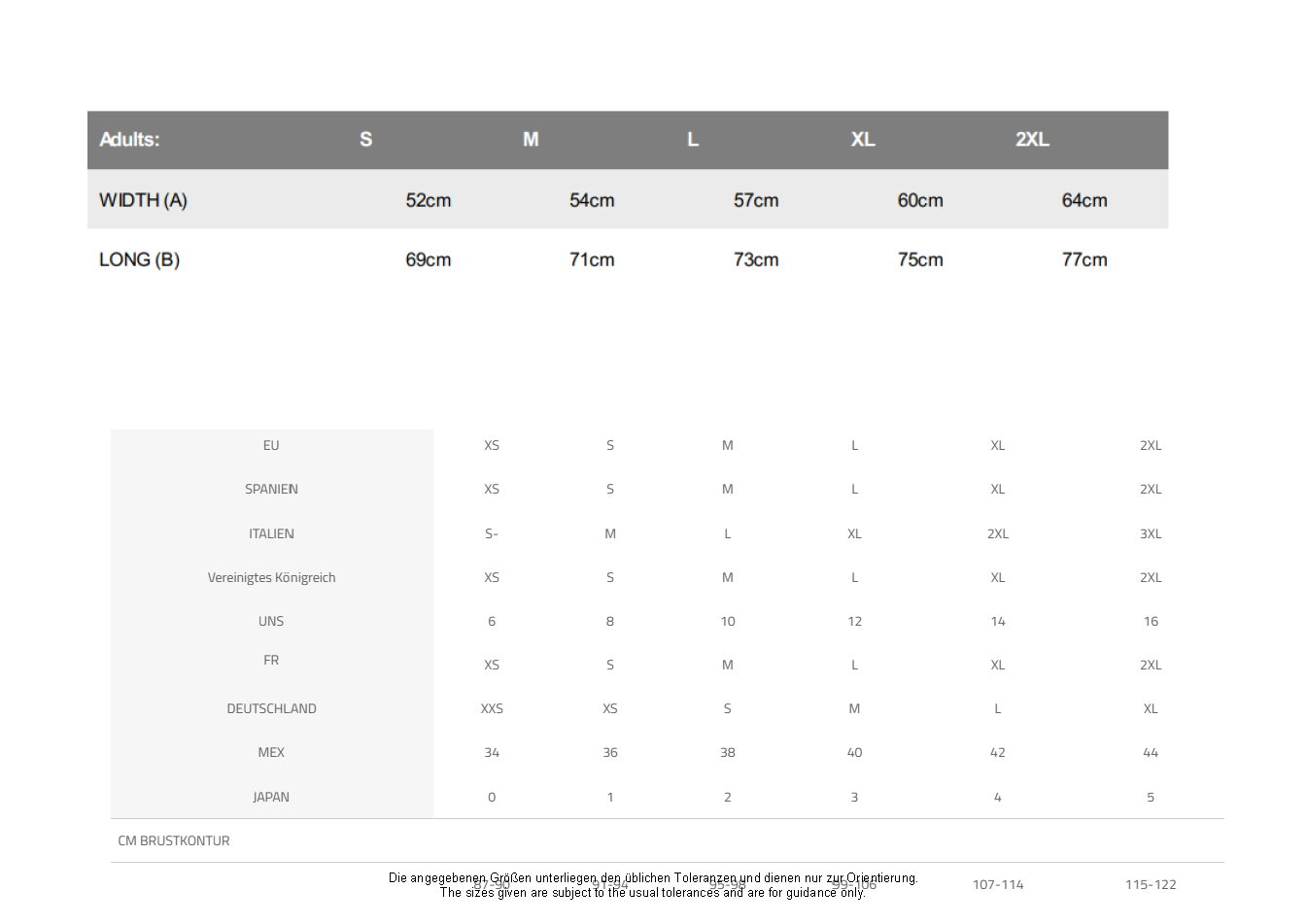This screenshot has width=1307, height=924.
Task: Click the German tolerance note 'Die angegebenen Größen'
Action: tap(653, 878)
